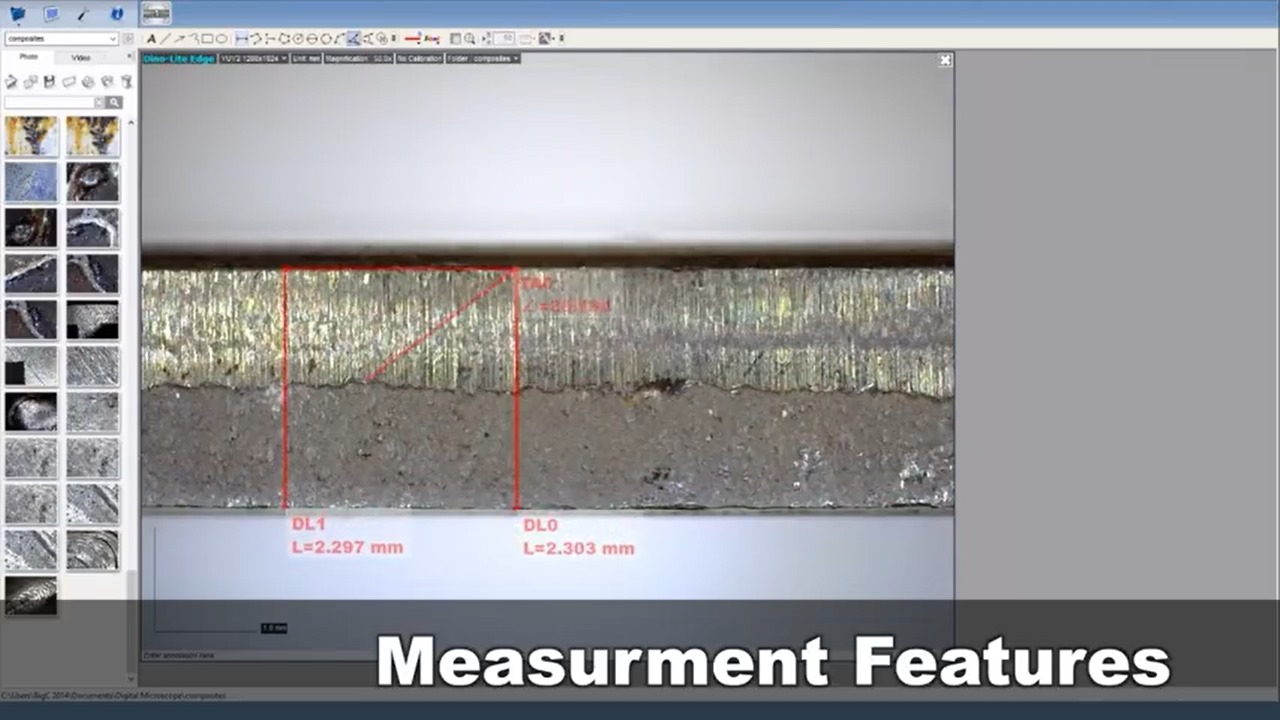Switch to the Video tab
This screenshot has width=1280, height=720.
81,57
